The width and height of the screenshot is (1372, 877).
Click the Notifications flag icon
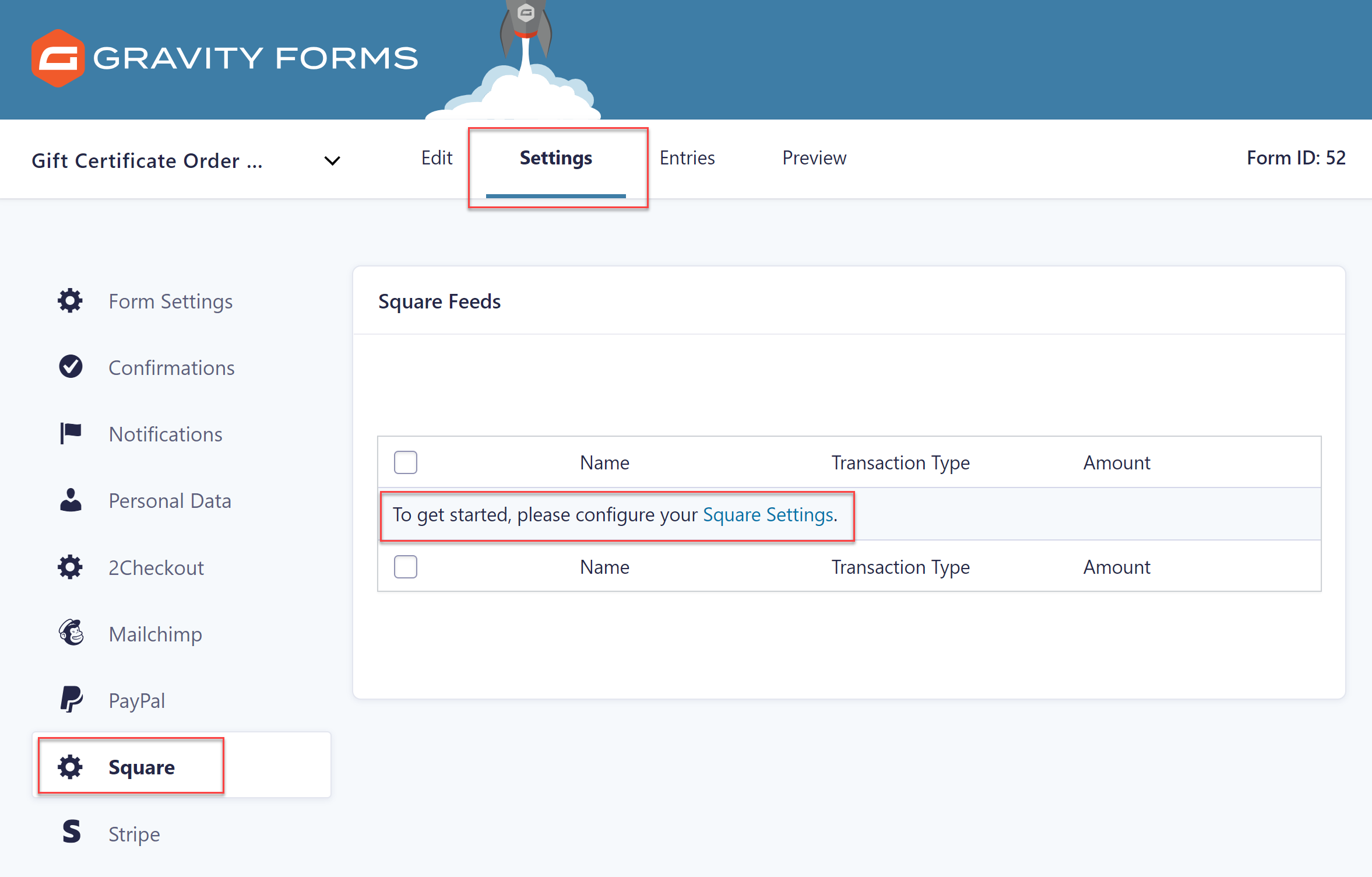[71, 434]
